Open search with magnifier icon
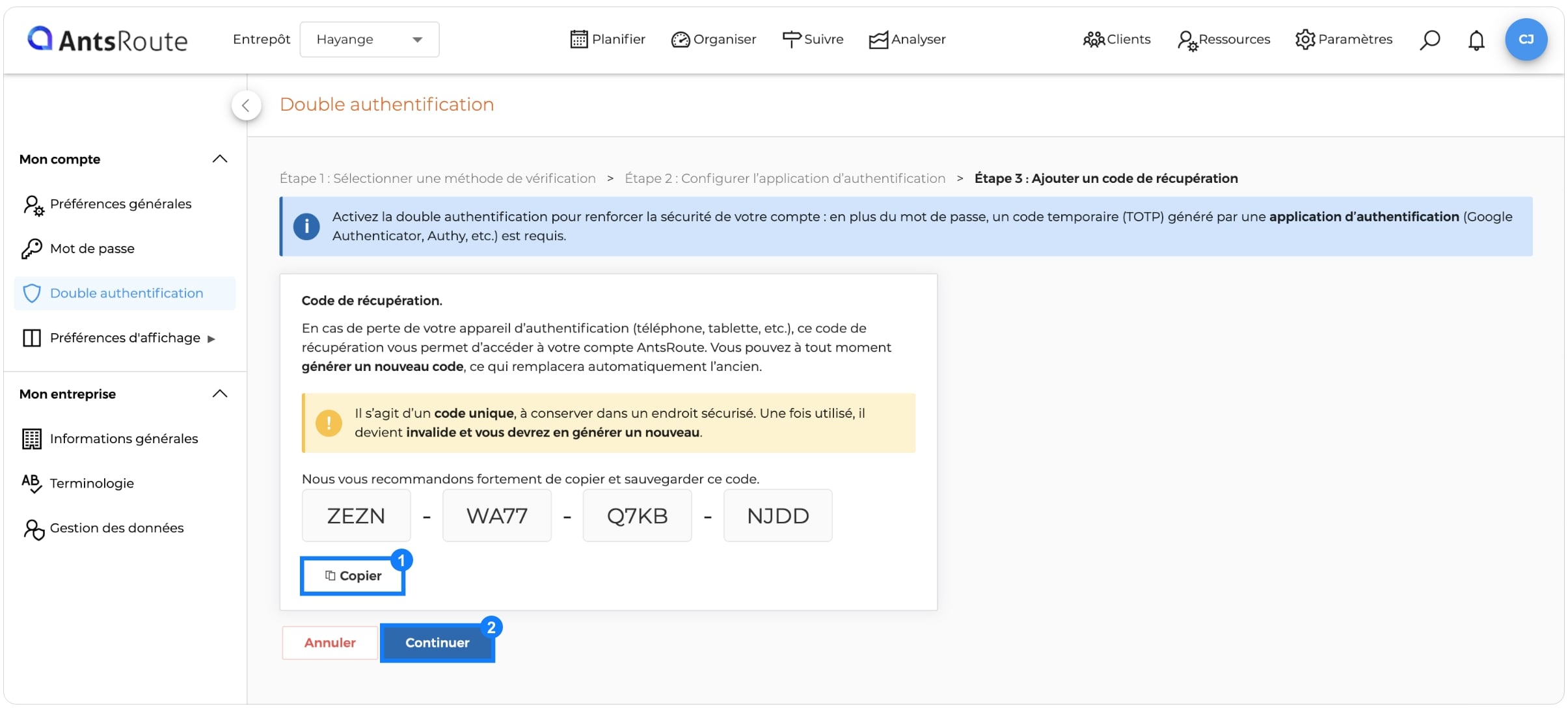 1429,40
